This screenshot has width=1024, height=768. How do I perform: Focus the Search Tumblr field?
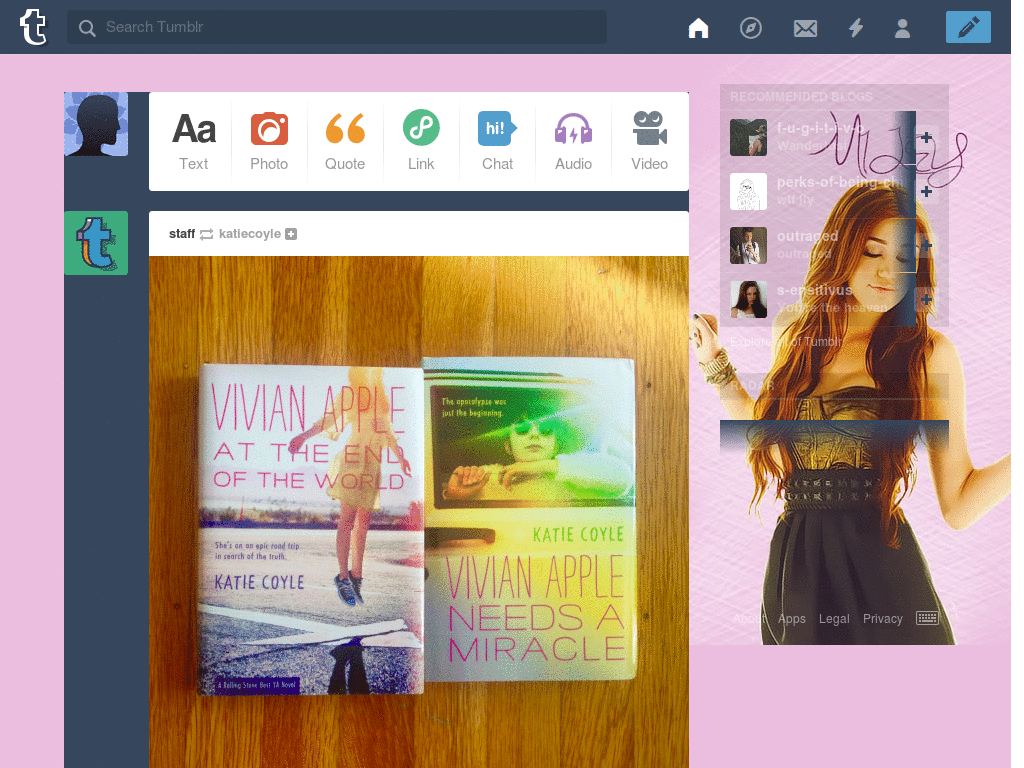pos(337,27)
